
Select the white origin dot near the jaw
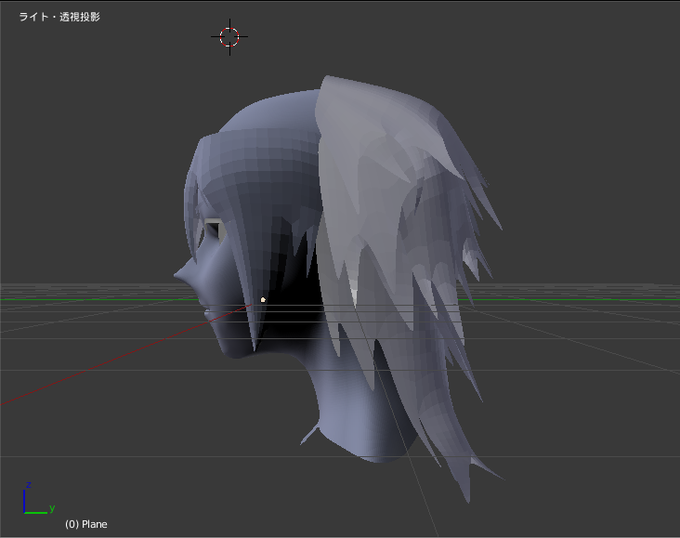(x=263, y=300)
